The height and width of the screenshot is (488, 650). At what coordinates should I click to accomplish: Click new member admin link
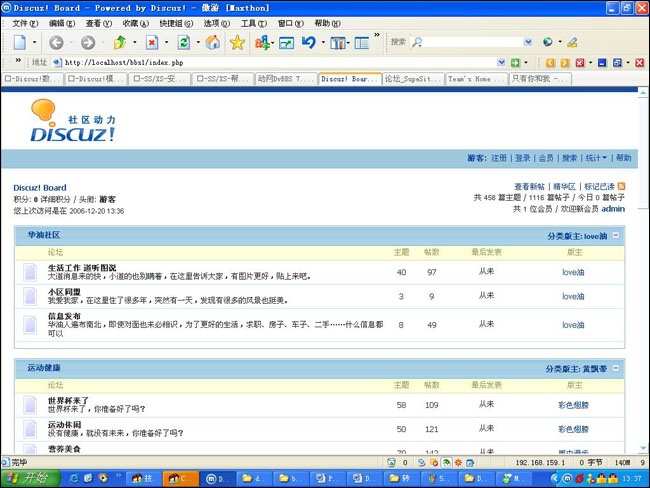613,209
